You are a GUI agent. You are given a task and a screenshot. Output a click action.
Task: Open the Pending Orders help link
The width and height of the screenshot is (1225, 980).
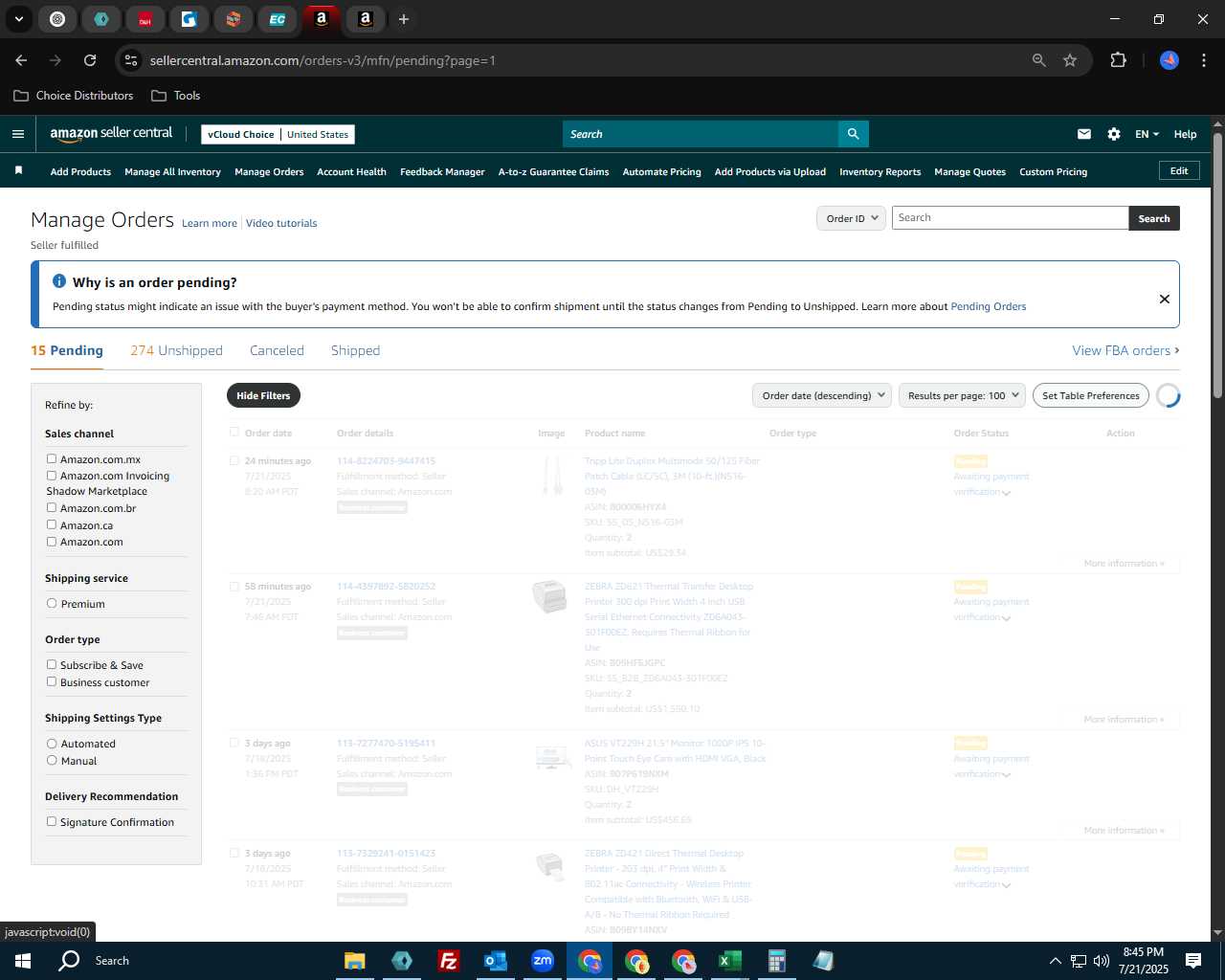coord(988,306)
